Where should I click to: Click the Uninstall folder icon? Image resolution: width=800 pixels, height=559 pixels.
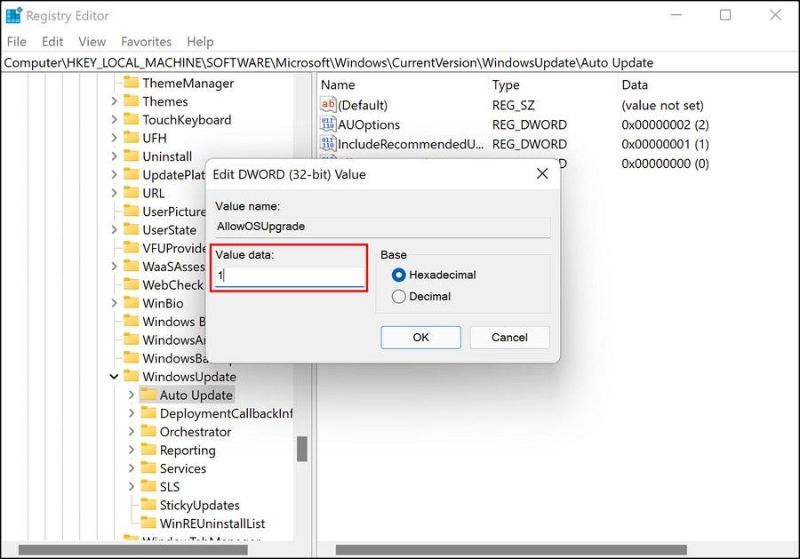(130, 157)
